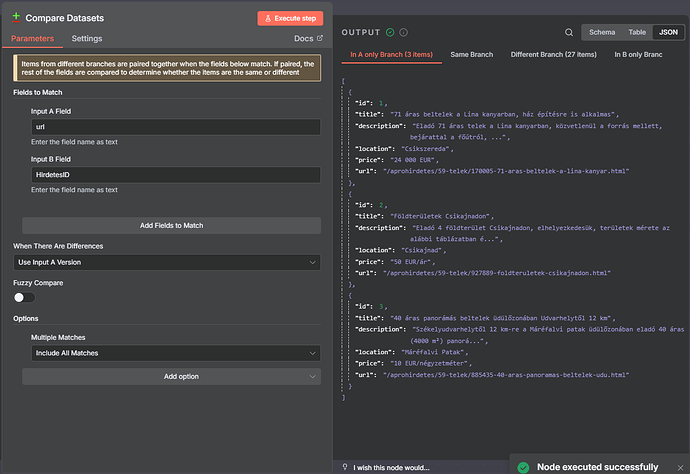The width and height of the screenshot is (690, 474).
Task: Click Add Fields to Match button
Action: [171, 226]
